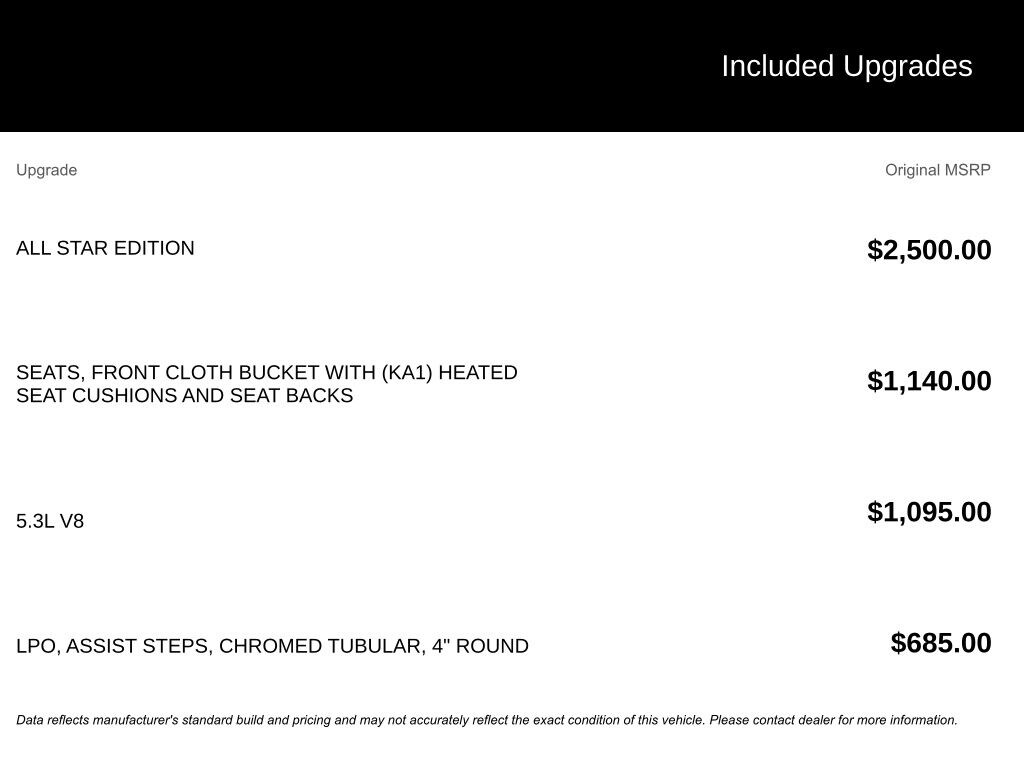Click the $2,500.00 price

[x=929, y=250]
